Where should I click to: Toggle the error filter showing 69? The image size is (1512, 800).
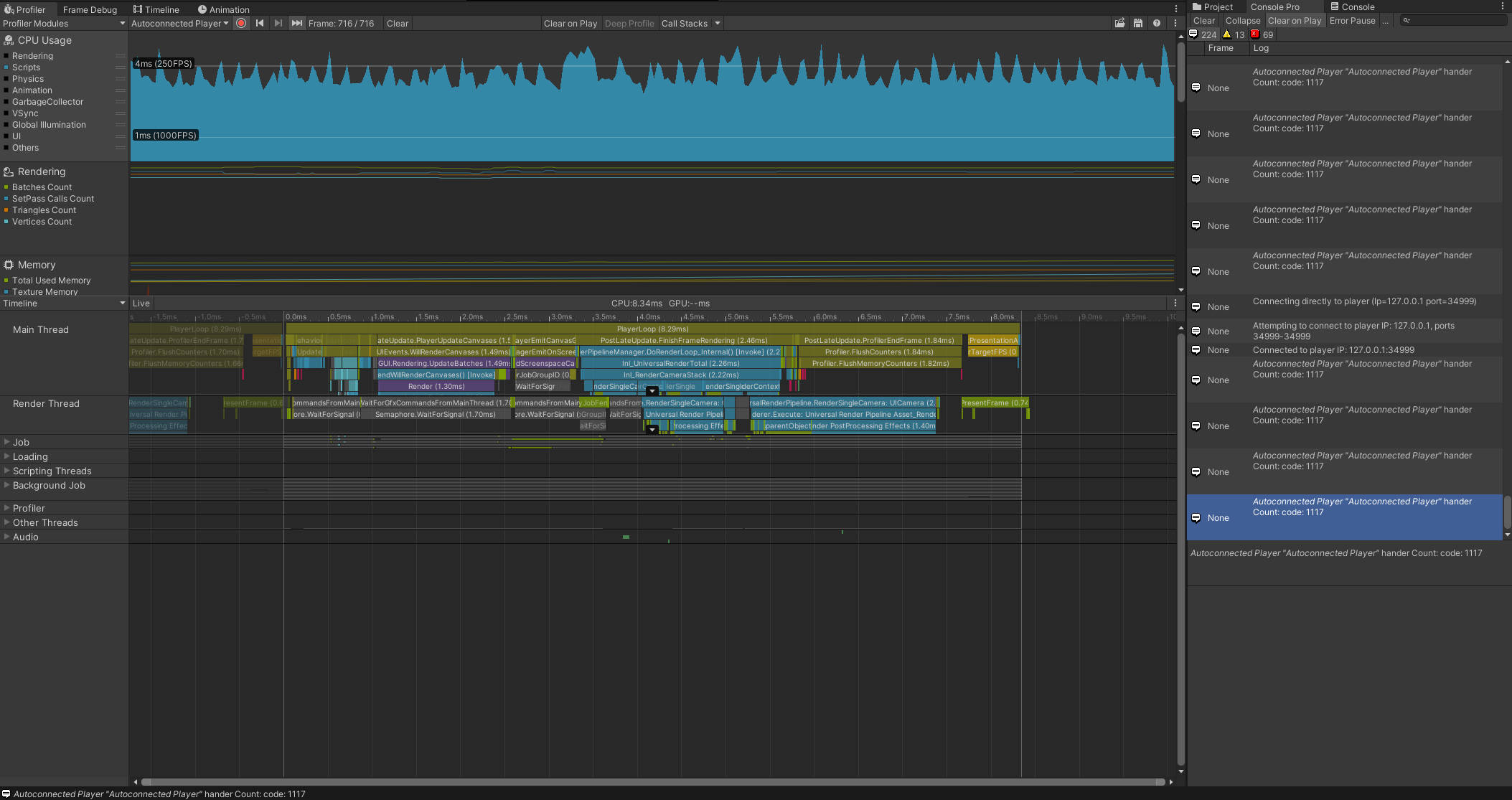[1262, 34]
